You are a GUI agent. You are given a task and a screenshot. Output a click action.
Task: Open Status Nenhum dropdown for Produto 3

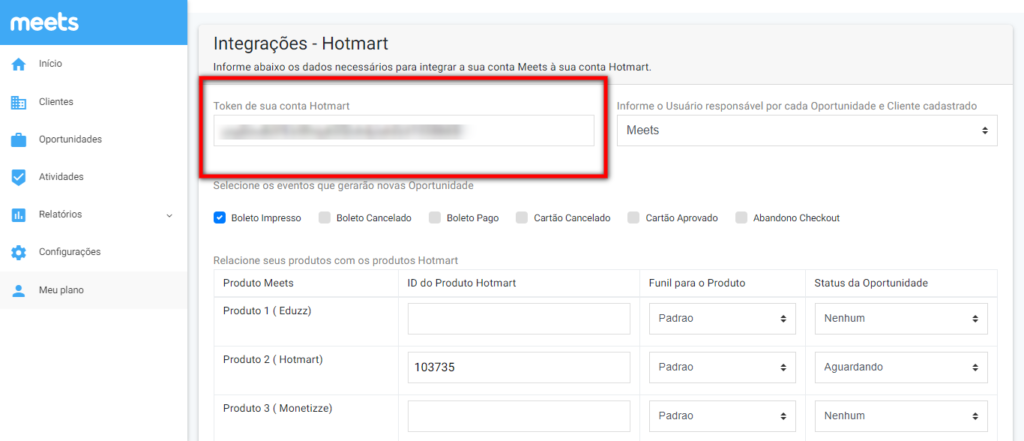click(x=901, y=416)
